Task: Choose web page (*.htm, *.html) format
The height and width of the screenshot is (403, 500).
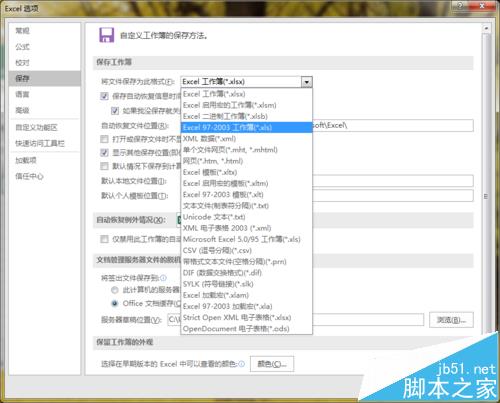Action: 247,161
